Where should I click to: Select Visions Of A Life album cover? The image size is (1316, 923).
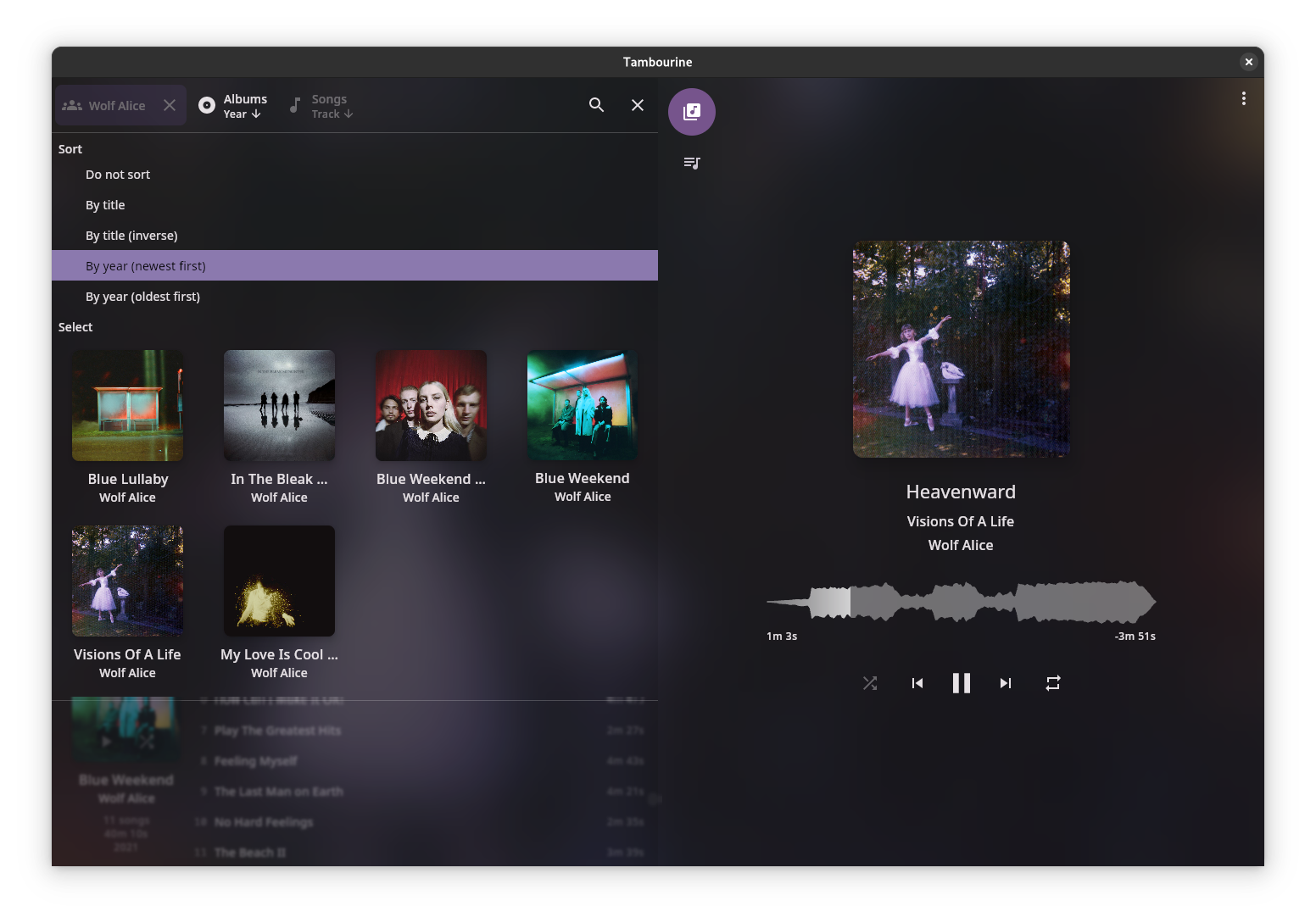(127, 581)
